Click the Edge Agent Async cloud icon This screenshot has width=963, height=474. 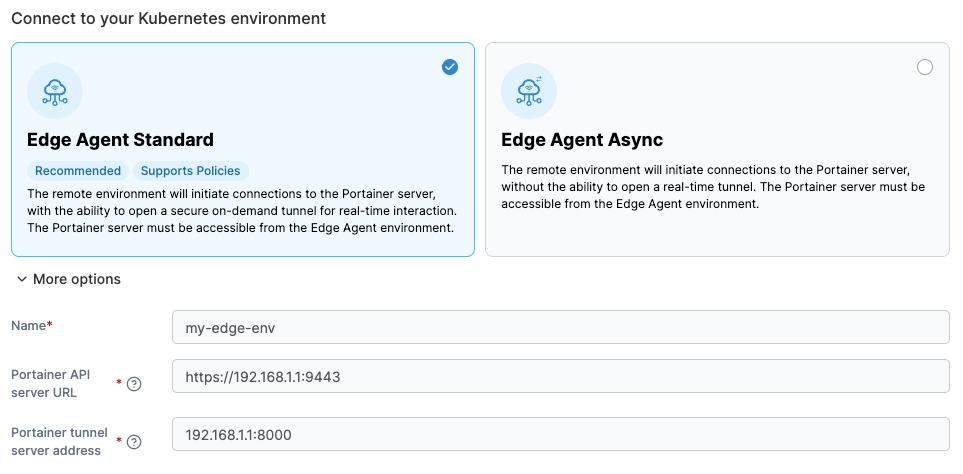click(x=528, y=92)
